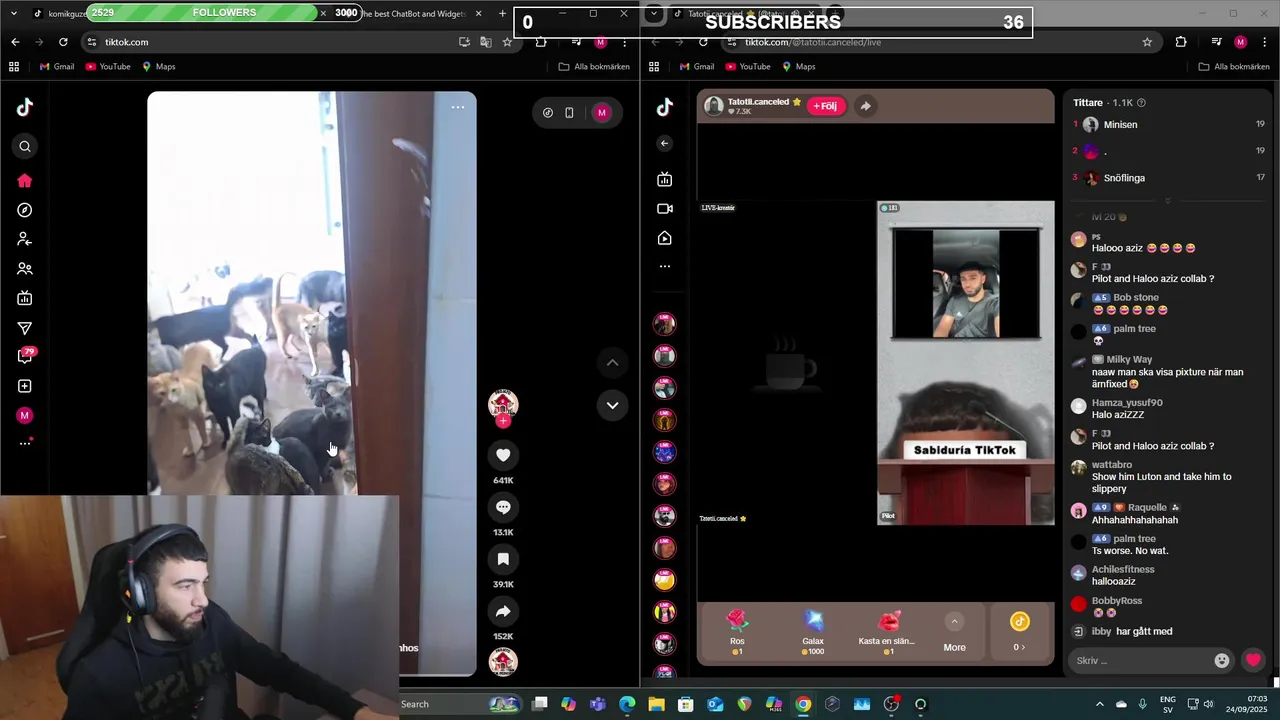
Task: Click the Get app phone icon in top-right pill
Action: (569, 113)
